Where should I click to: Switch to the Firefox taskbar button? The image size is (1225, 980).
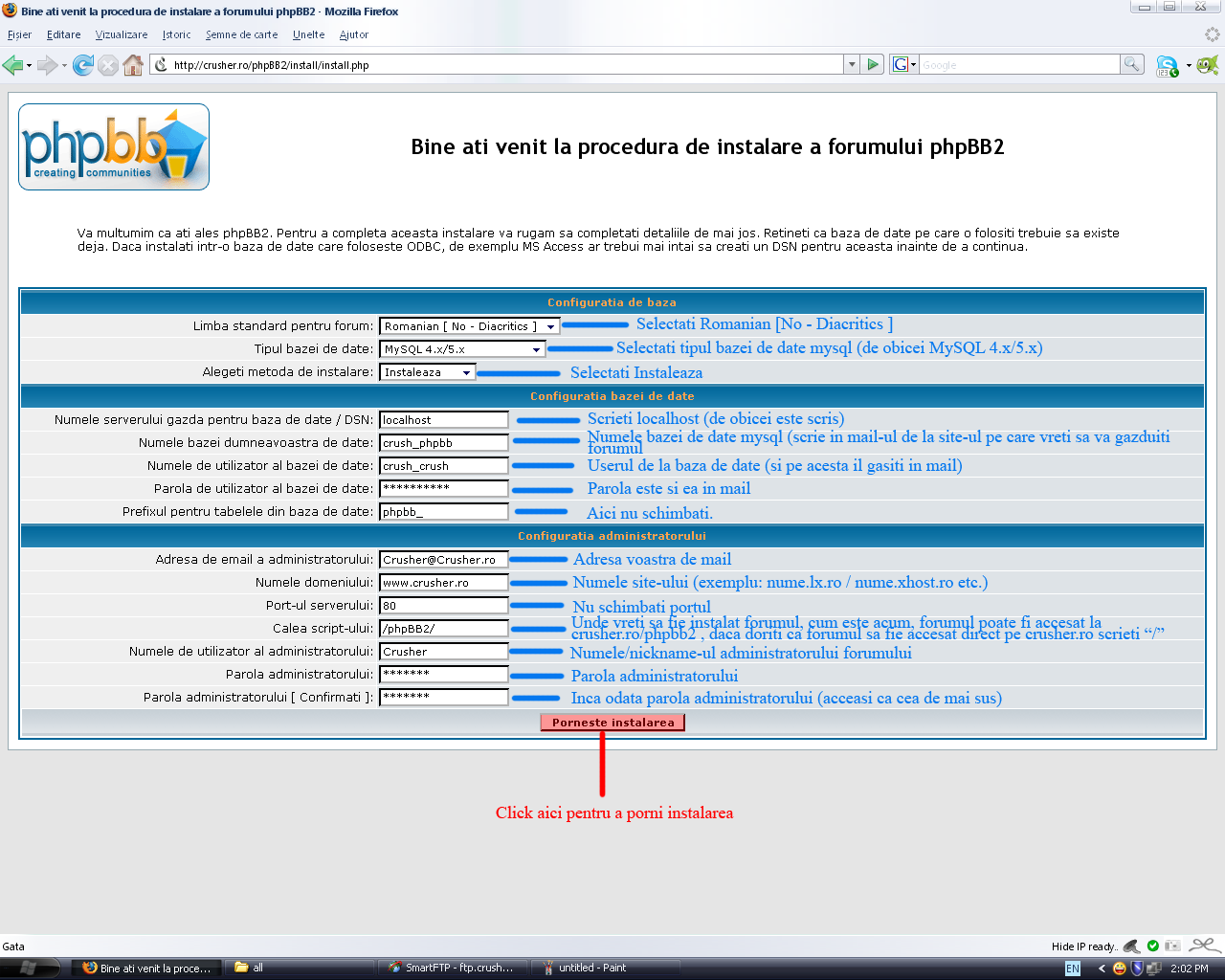click(x=146, y=969)
